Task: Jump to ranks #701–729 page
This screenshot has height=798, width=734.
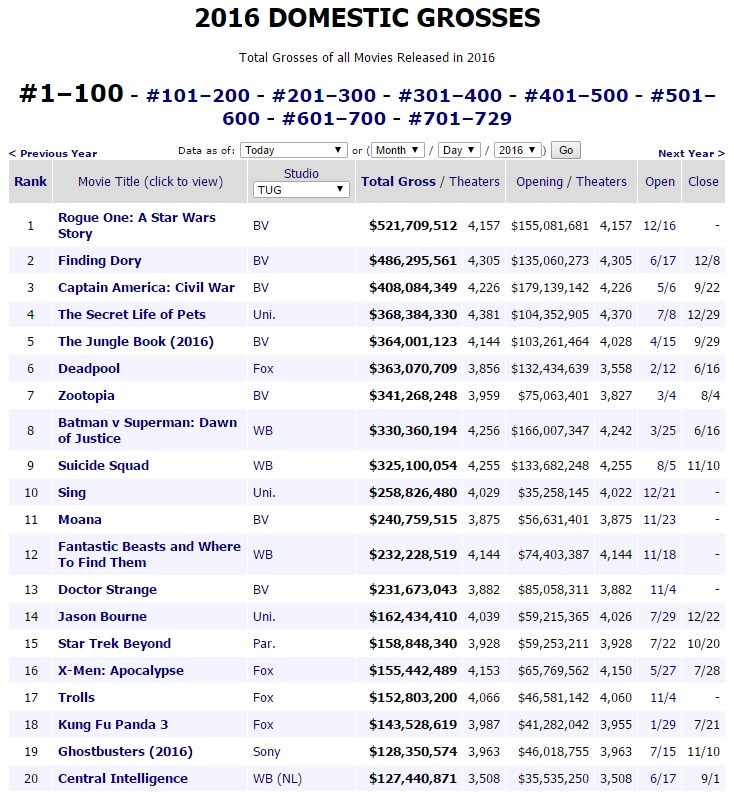Action: coord(461,119)
